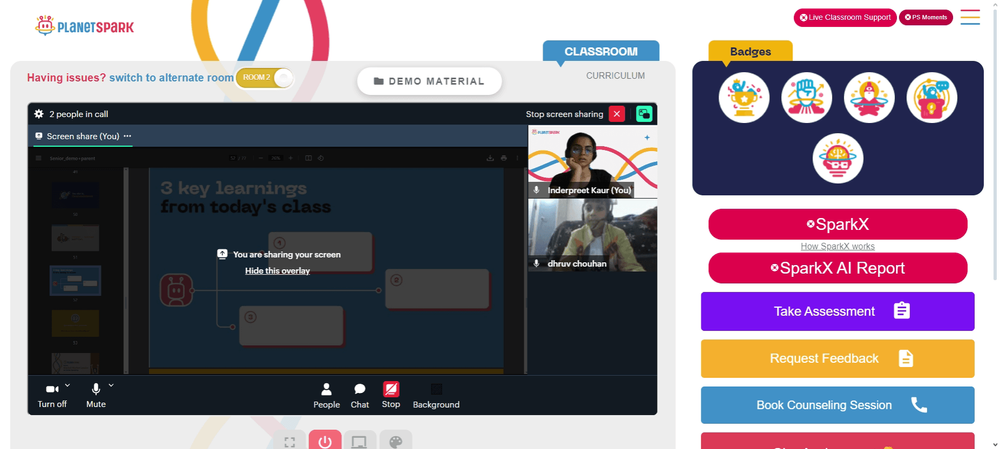Click Book Counseling Session button

(x=837, y=405)
